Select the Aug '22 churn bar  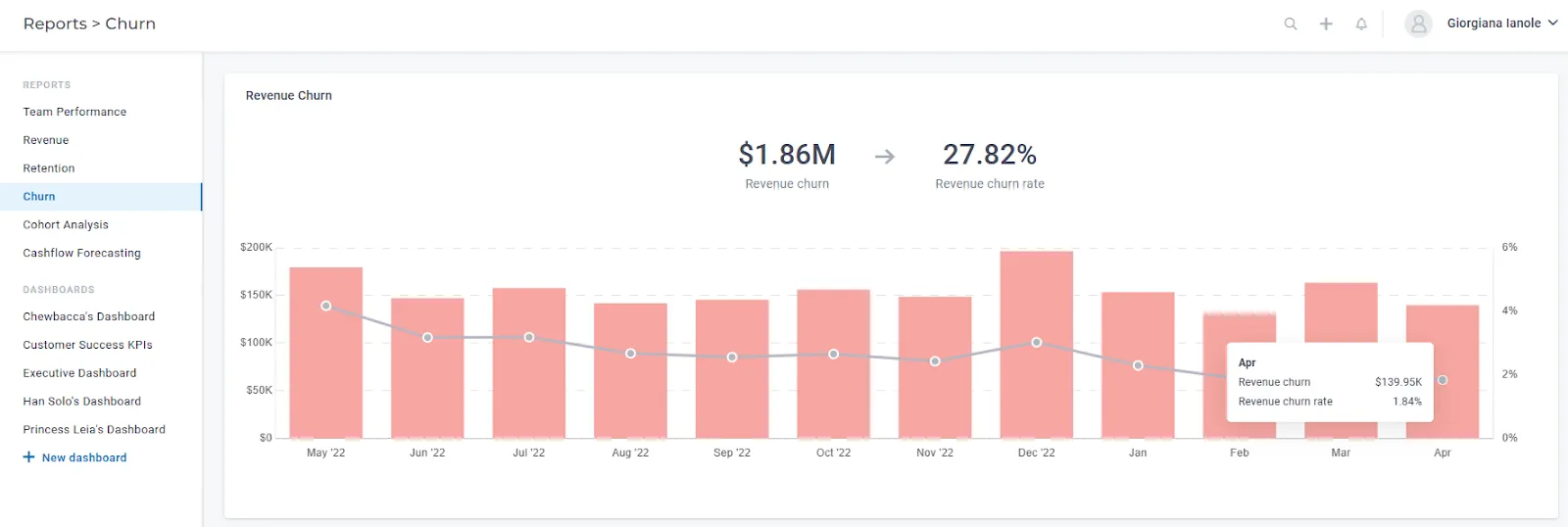pos(630,371)
